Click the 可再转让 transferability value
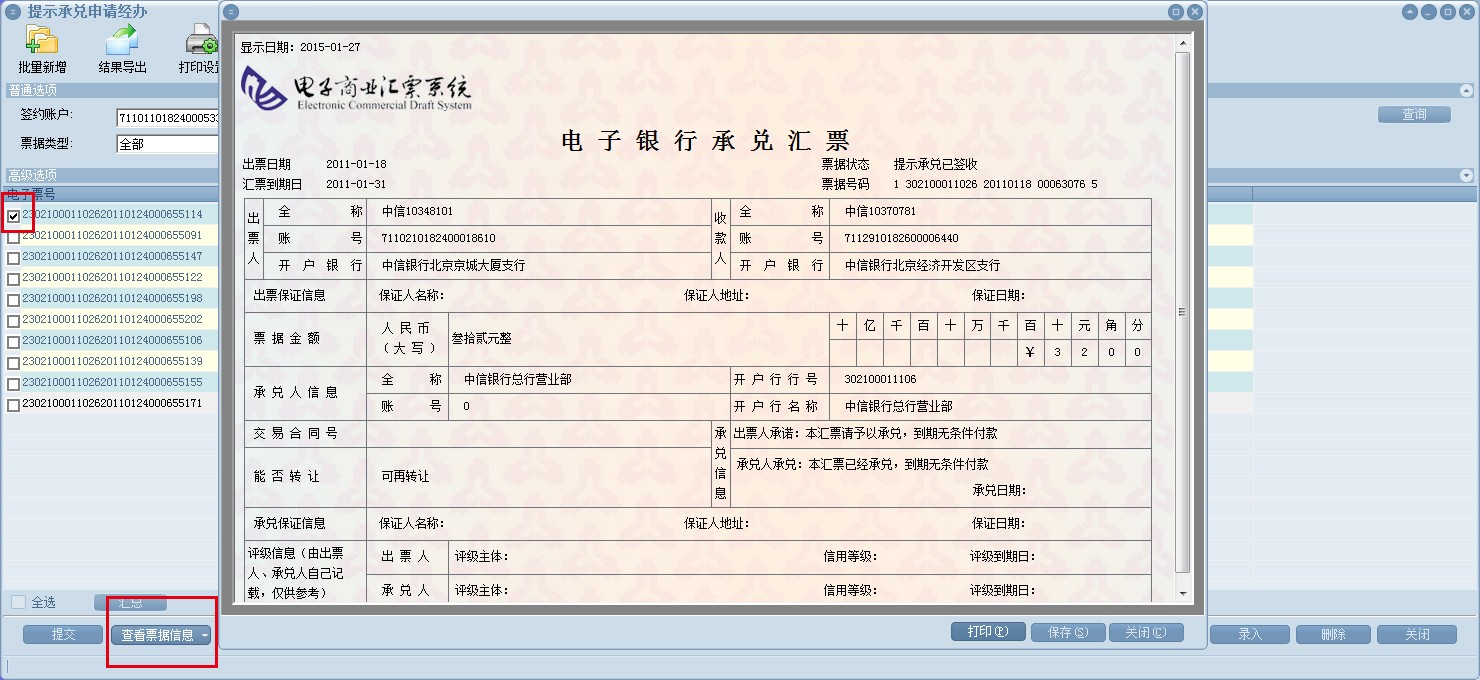 (x=405, y=477)
